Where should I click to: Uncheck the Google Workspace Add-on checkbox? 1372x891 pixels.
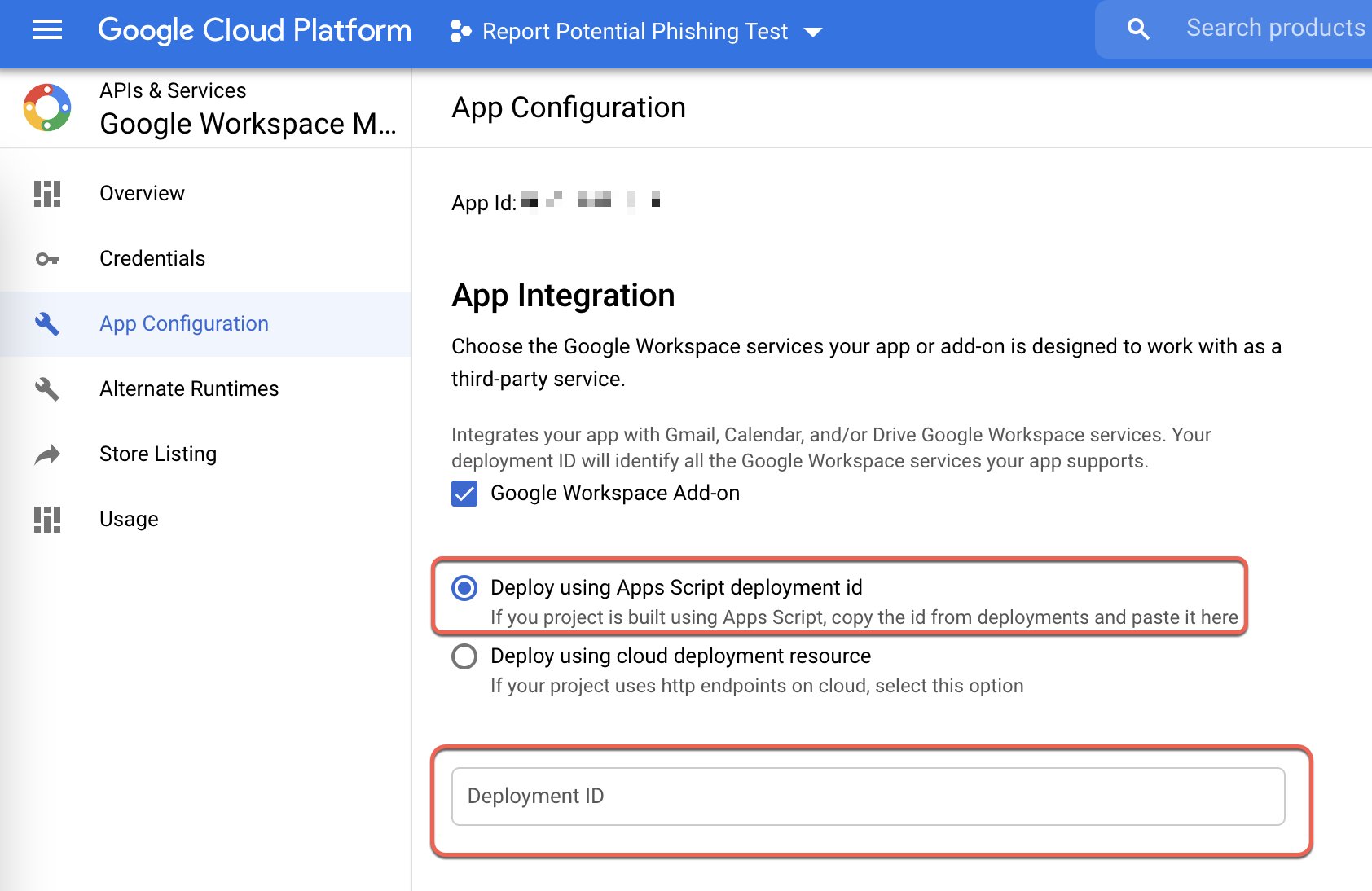coord(464,494)
